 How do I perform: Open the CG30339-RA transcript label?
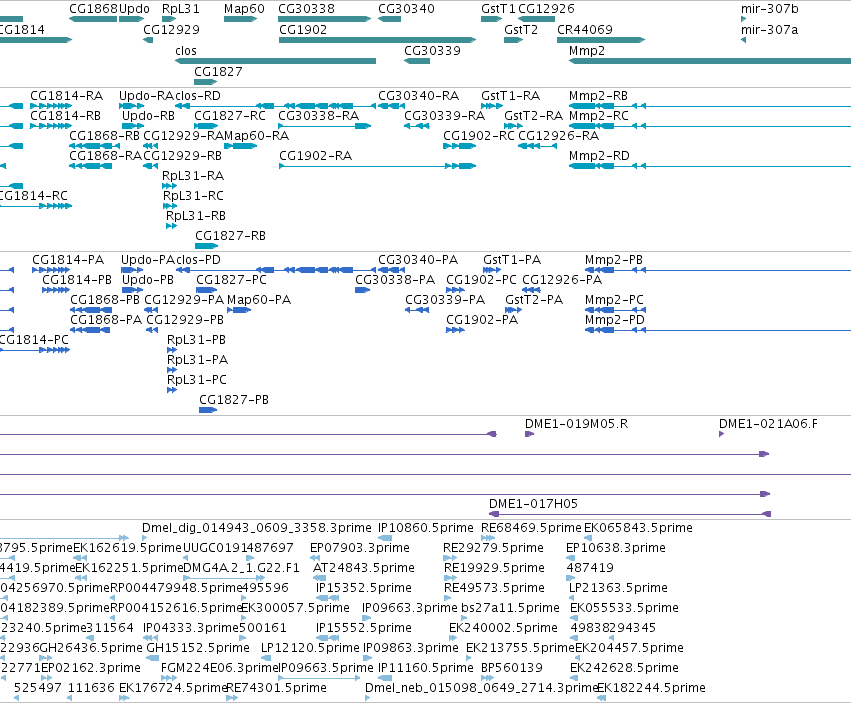pos(444,116)
